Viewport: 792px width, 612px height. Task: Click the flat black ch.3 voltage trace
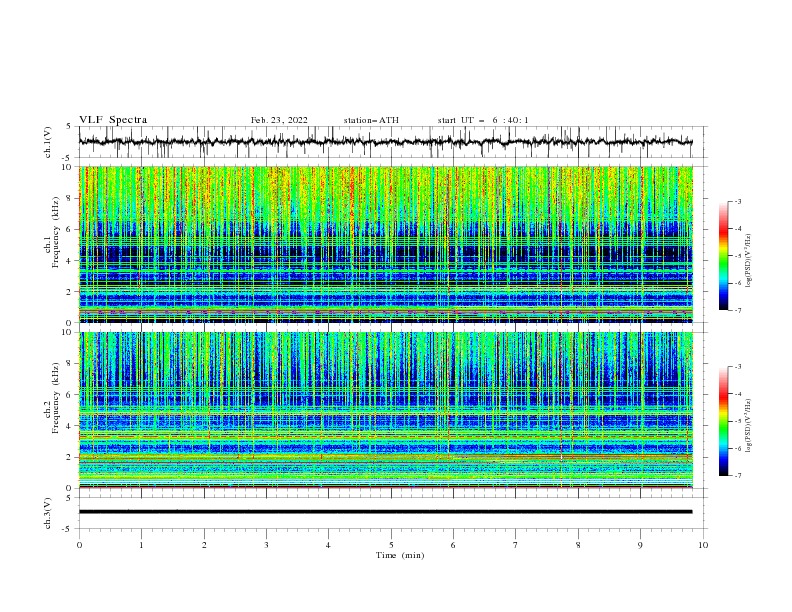point(385,512)
